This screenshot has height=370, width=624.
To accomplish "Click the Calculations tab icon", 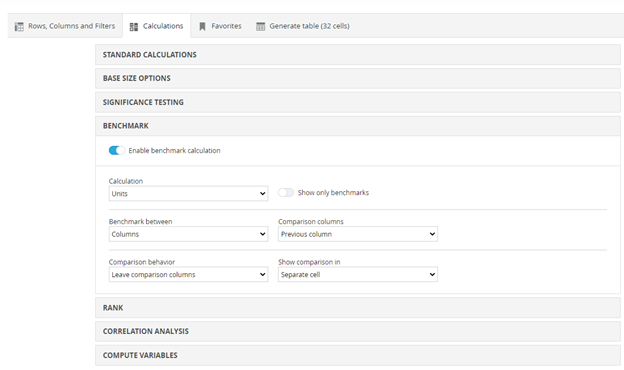I will (x=134, y=27).
